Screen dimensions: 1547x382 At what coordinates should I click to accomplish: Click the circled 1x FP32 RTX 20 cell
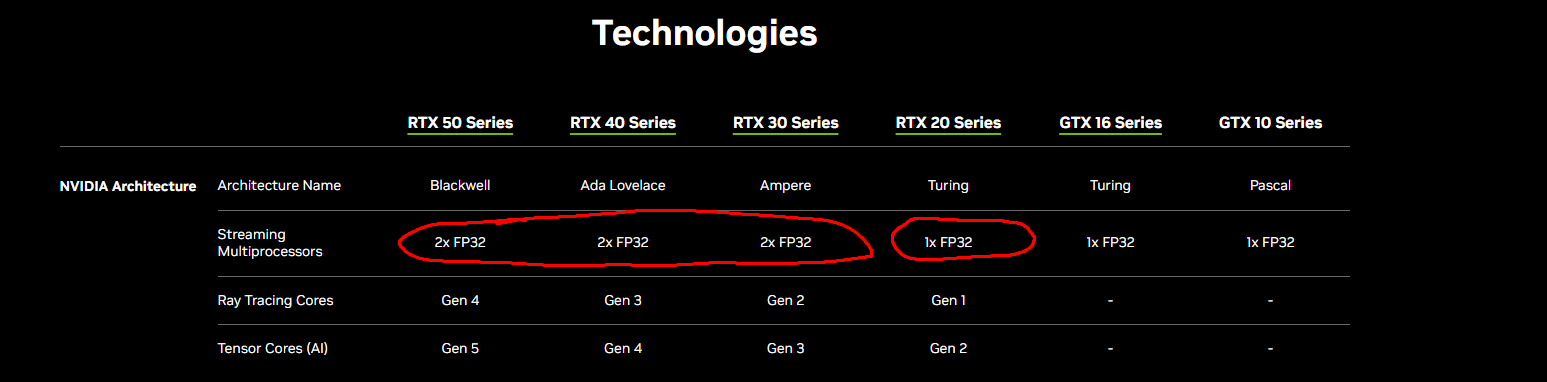click(x=947, y=242)
